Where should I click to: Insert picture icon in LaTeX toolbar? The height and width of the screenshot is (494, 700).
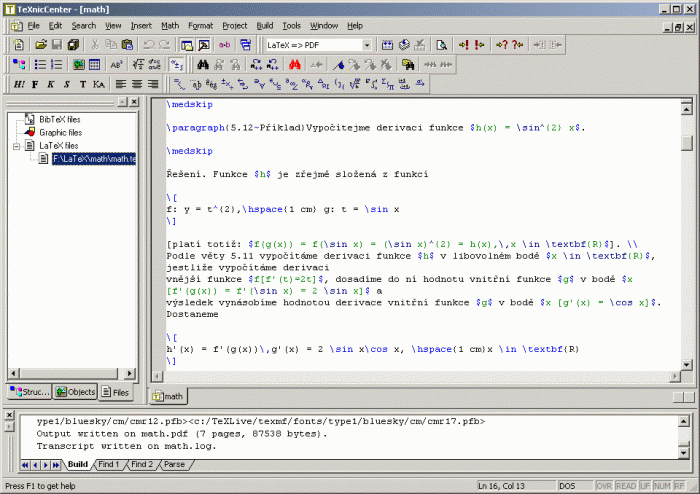pos(79,65)
